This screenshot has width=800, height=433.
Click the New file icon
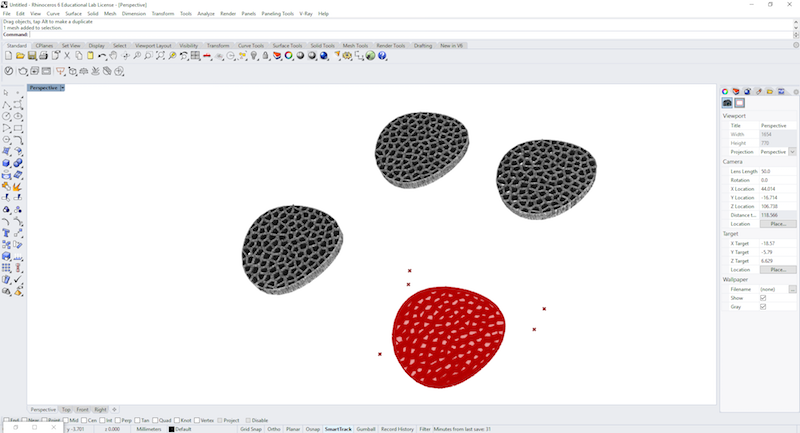(x=9, y=56)
